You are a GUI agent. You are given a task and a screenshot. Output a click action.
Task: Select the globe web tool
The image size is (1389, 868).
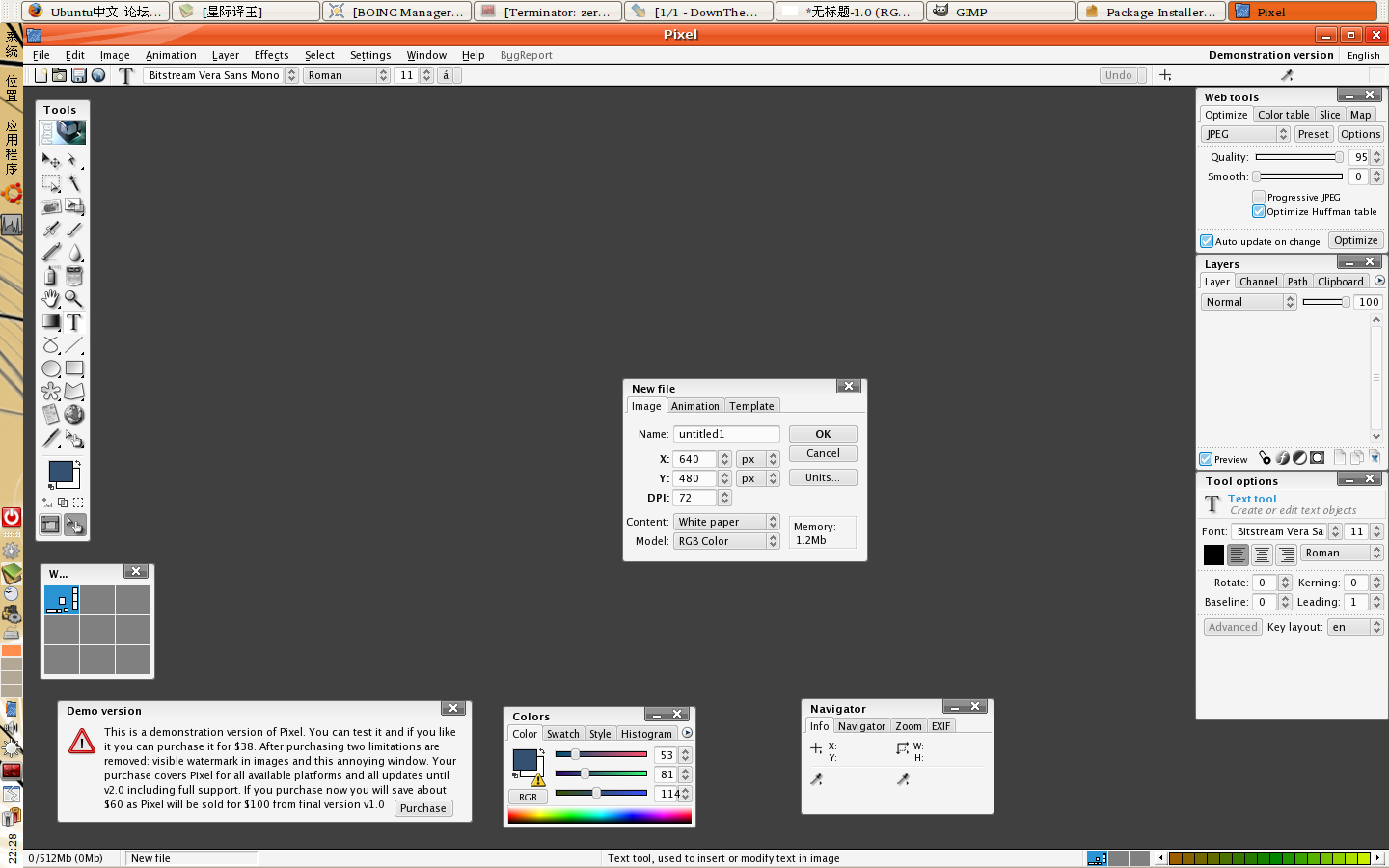(x=74, y=415)
